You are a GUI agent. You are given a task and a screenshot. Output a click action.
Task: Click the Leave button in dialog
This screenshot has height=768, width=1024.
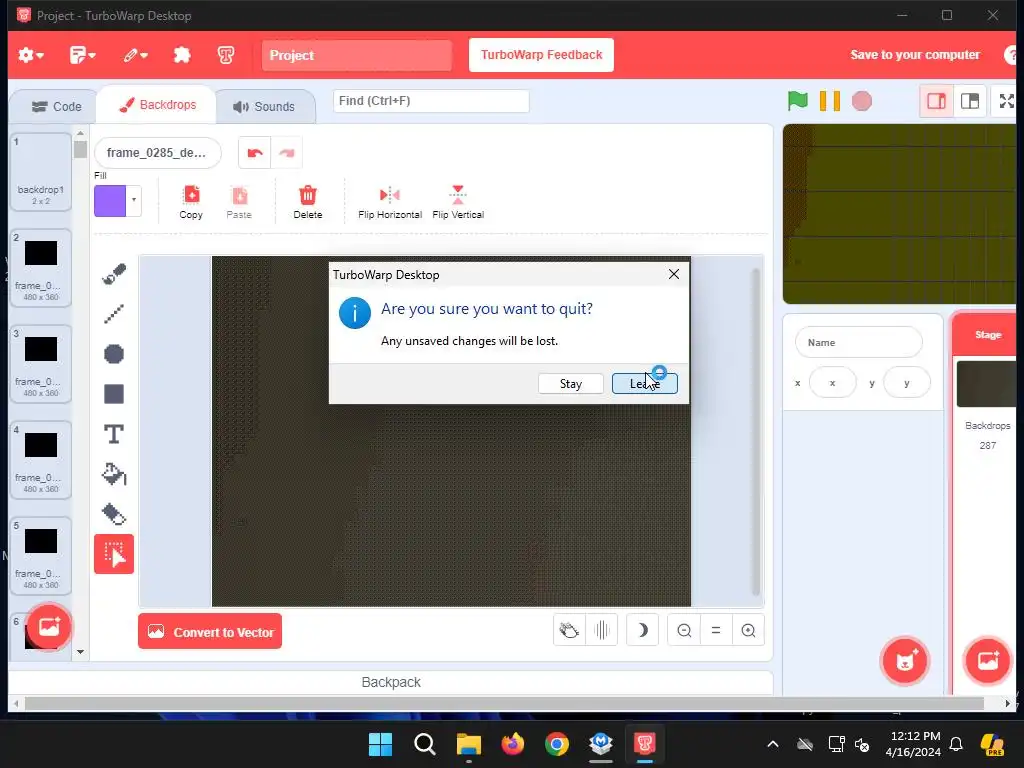click(645, 384)
